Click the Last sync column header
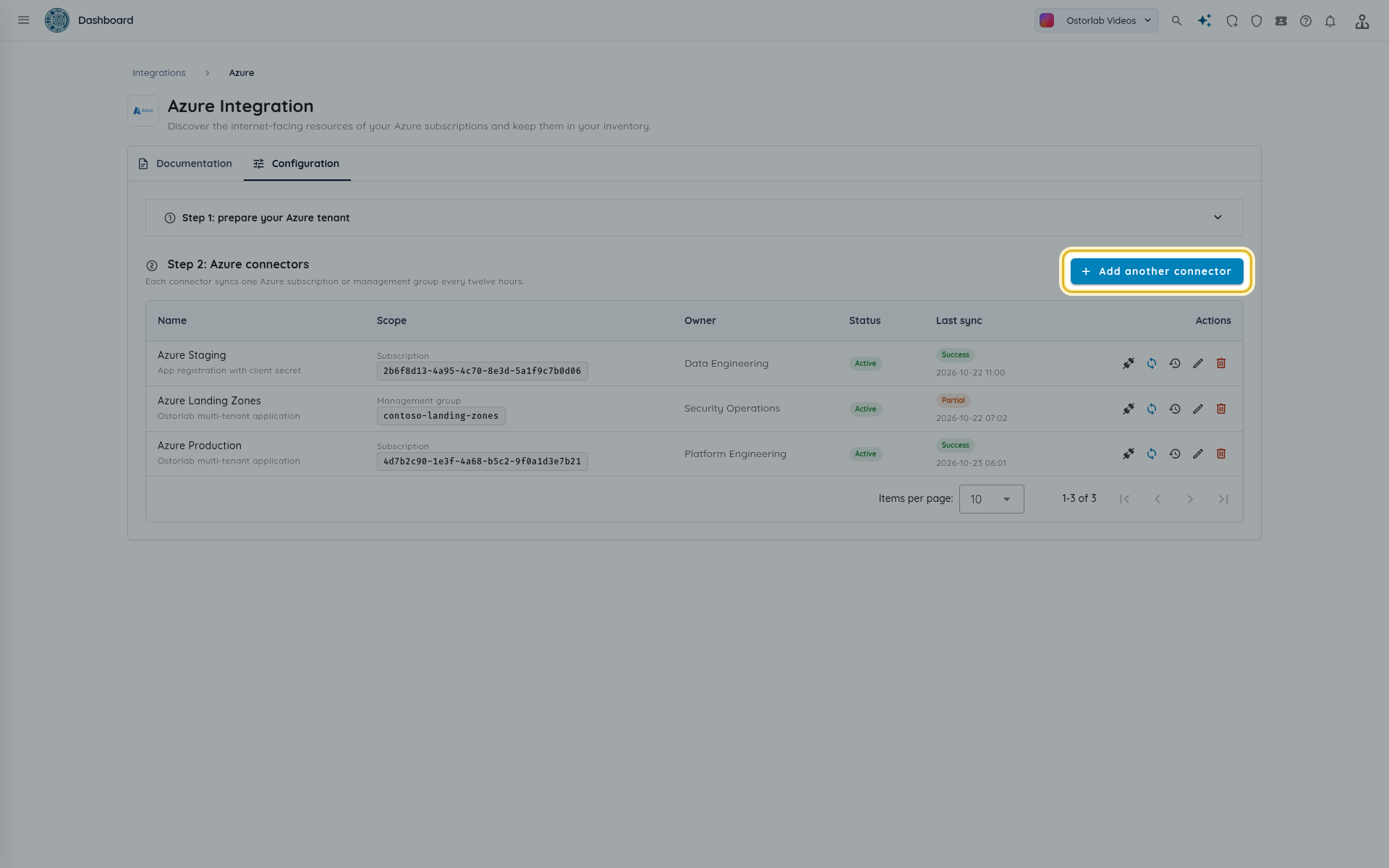 (x=959, y=321)
